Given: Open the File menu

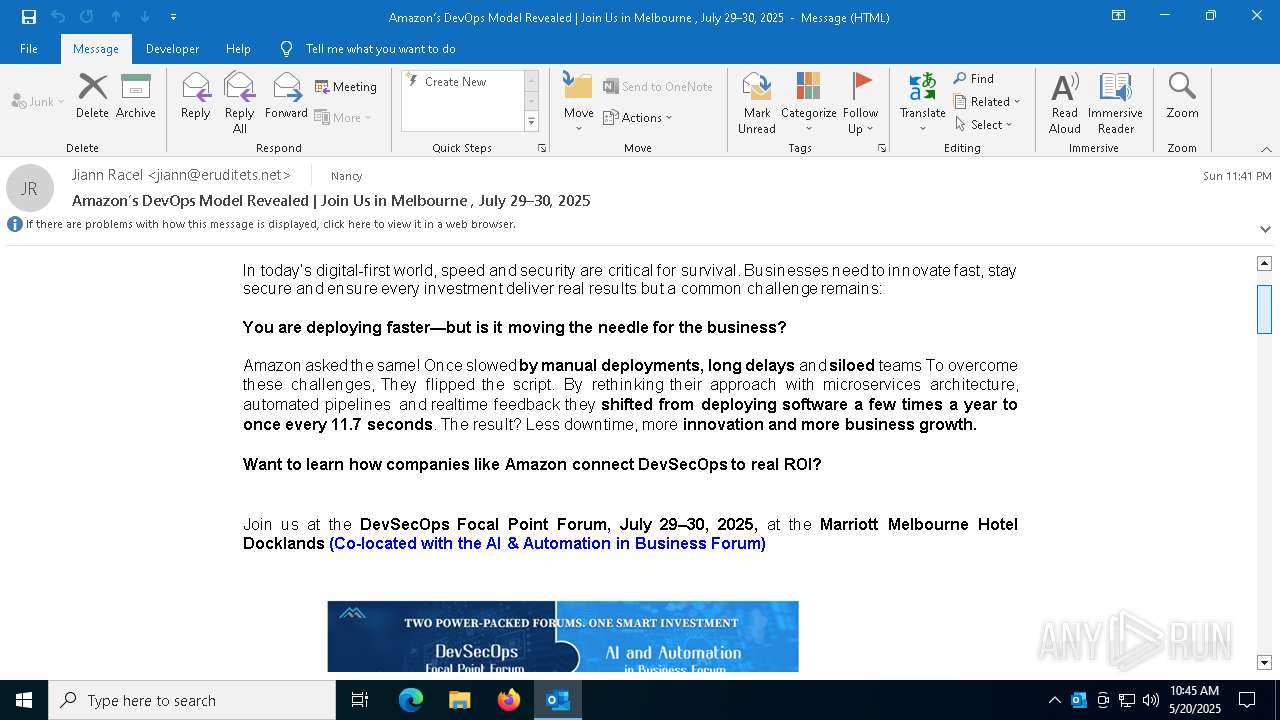Looking at the screenshot, I should pyautogui.click(x=29, y=49).
